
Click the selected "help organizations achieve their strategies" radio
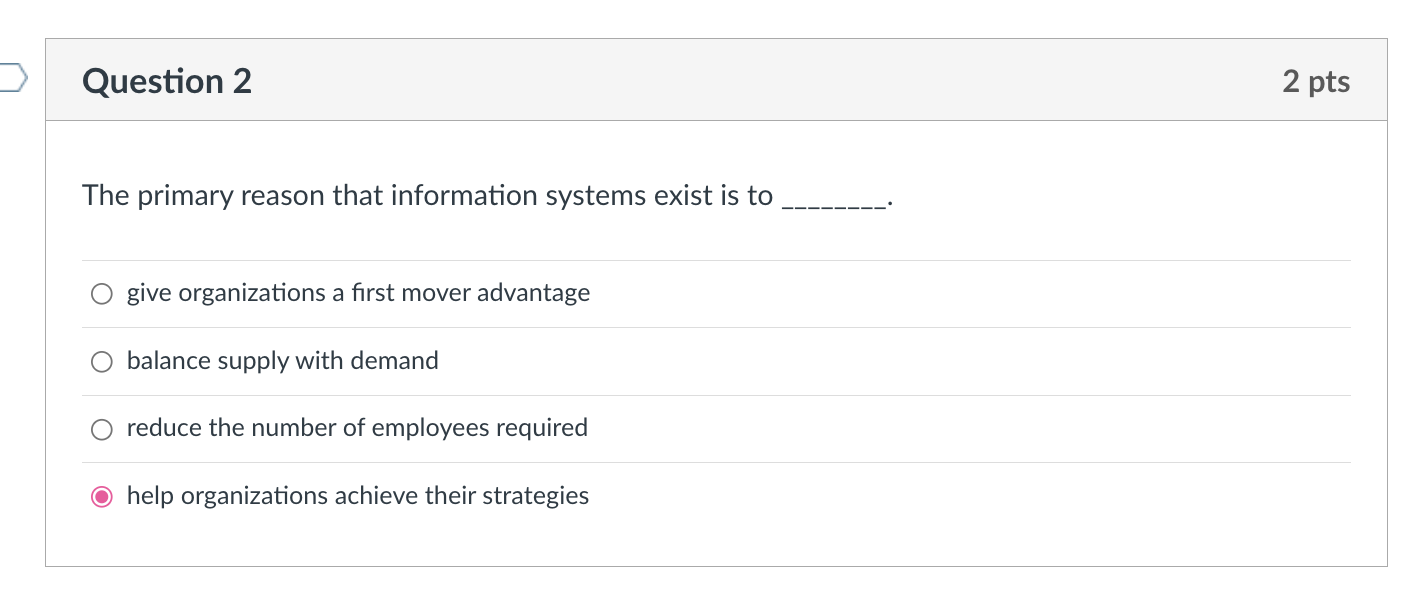click(x=101, y=496)
